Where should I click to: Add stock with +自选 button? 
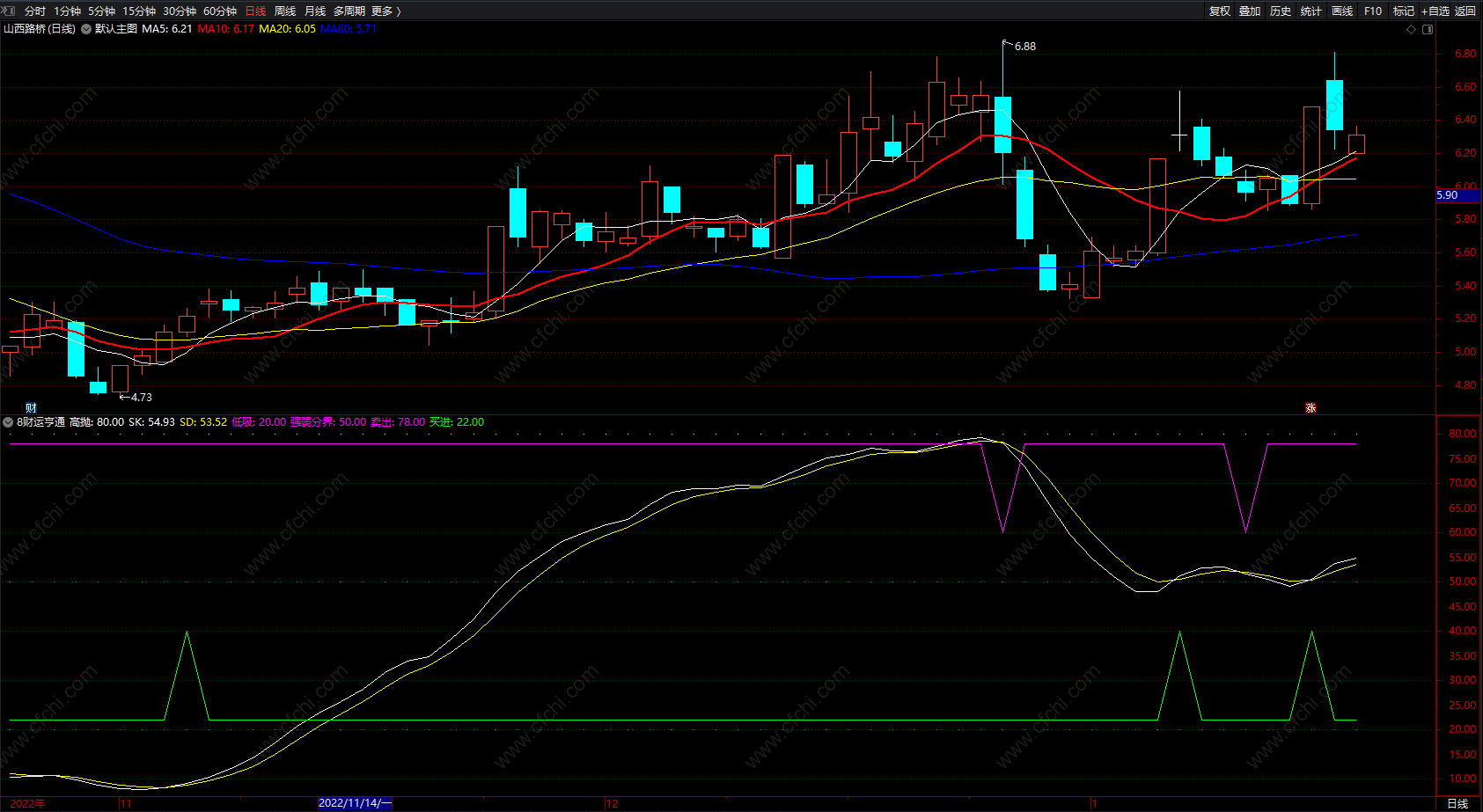[1435, 11]
